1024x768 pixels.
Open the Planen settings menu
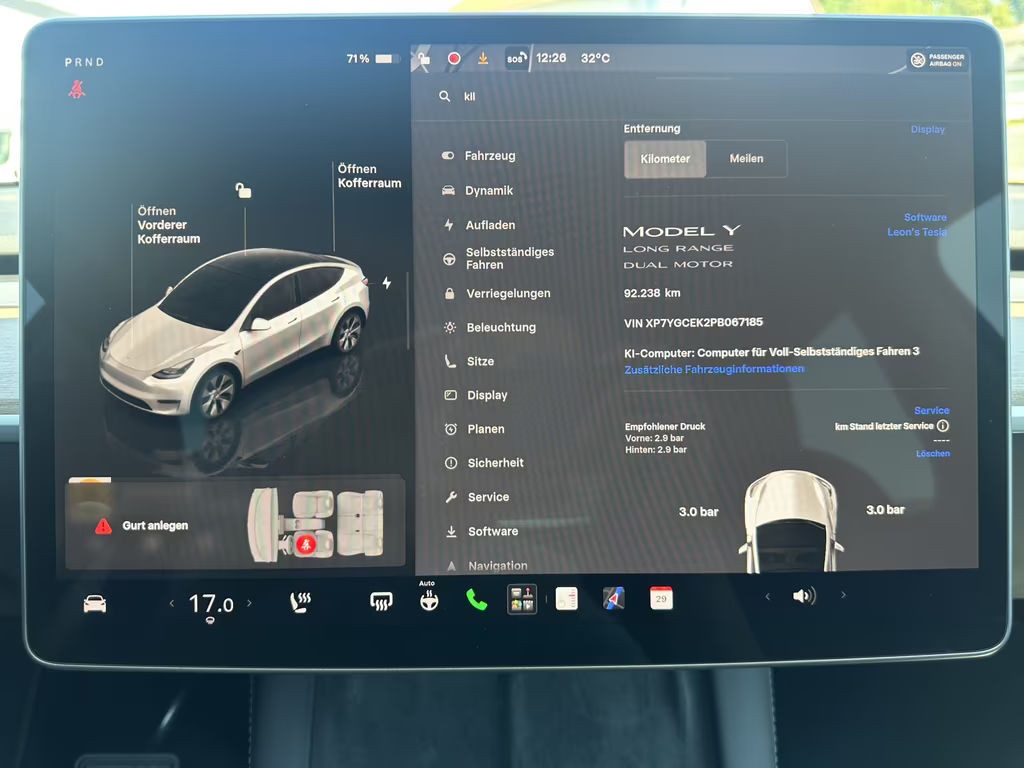tap(475, 429)
